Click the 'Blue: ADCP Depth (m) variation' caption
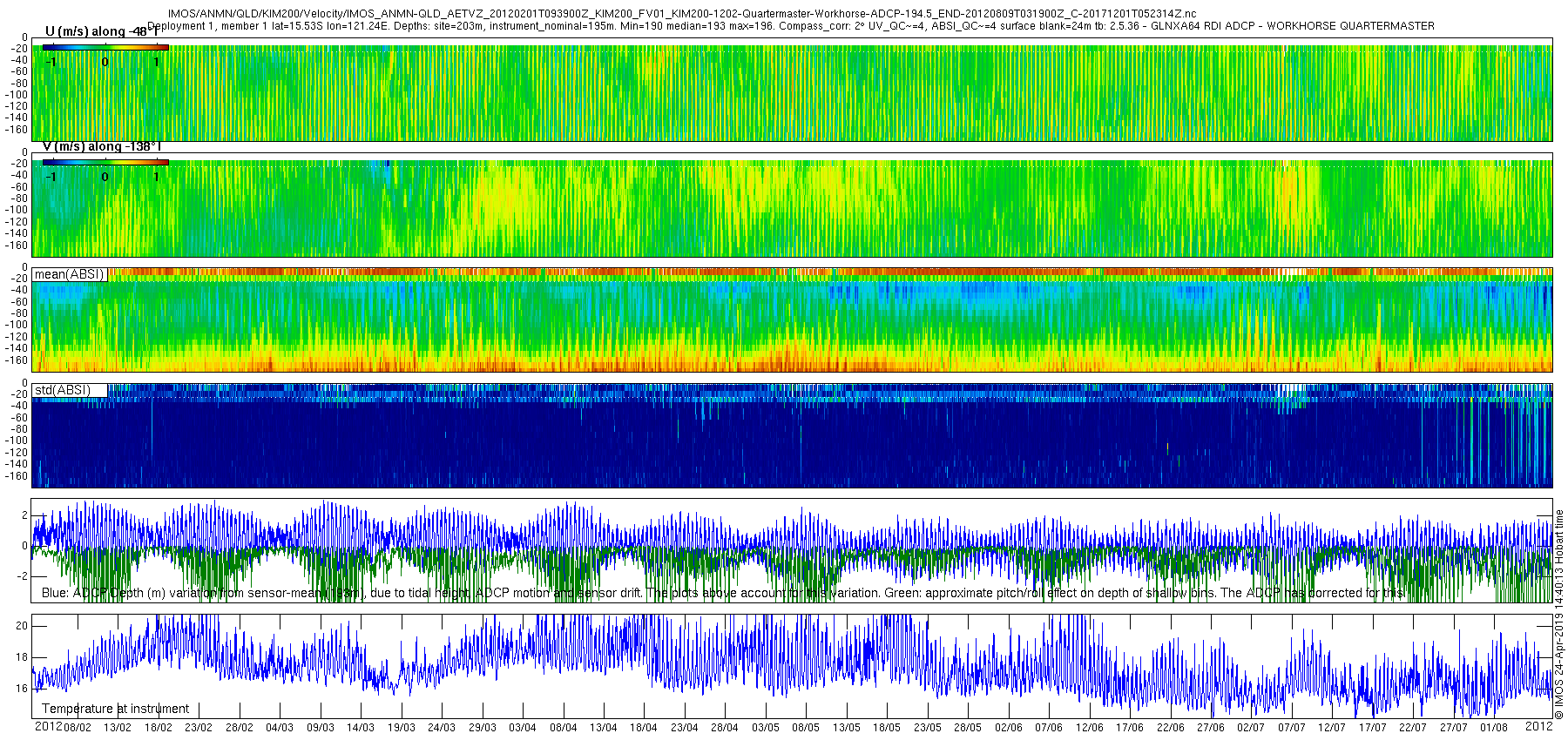Image resolution: width=1568 pixels, height=740 pixels. (723, 593)
